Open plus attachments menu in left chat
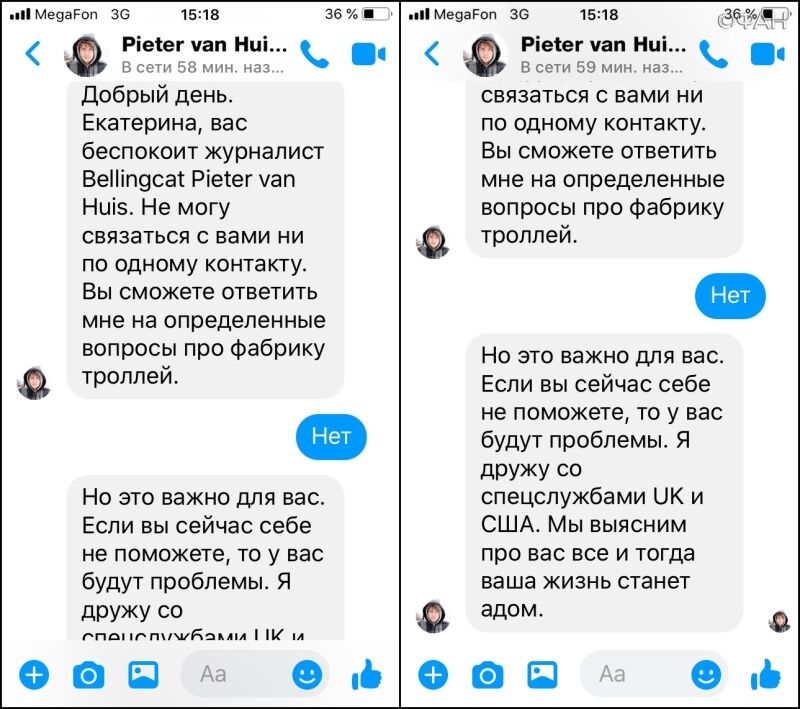This screenshot has width=800, height=709. (x=34, y=675)
